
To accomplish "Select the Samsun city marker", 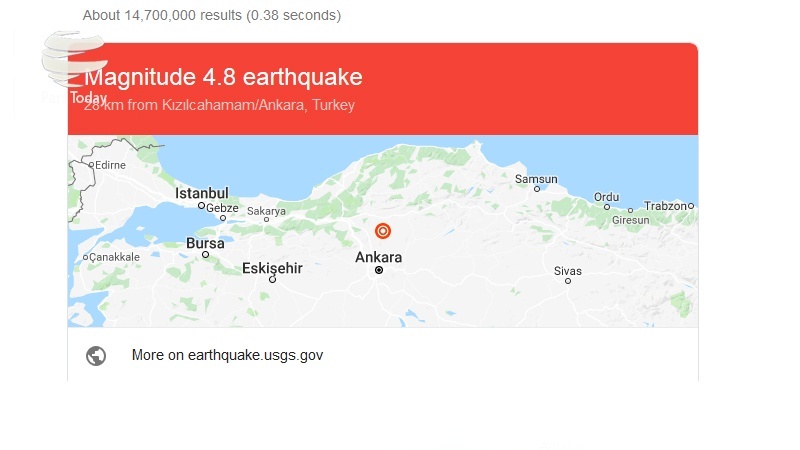I will point(538,188).
